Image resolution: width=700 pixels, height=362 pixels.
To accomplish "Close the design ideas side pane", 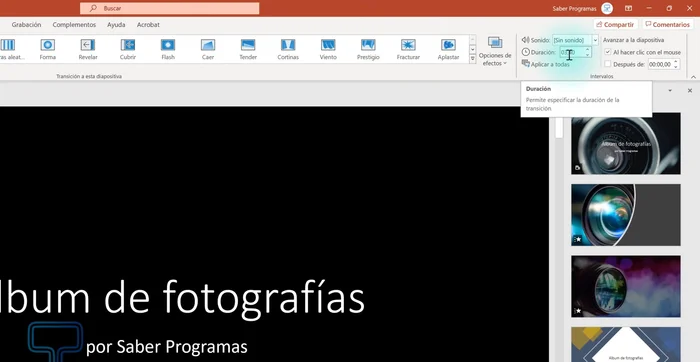I will [x=690, y=91].
